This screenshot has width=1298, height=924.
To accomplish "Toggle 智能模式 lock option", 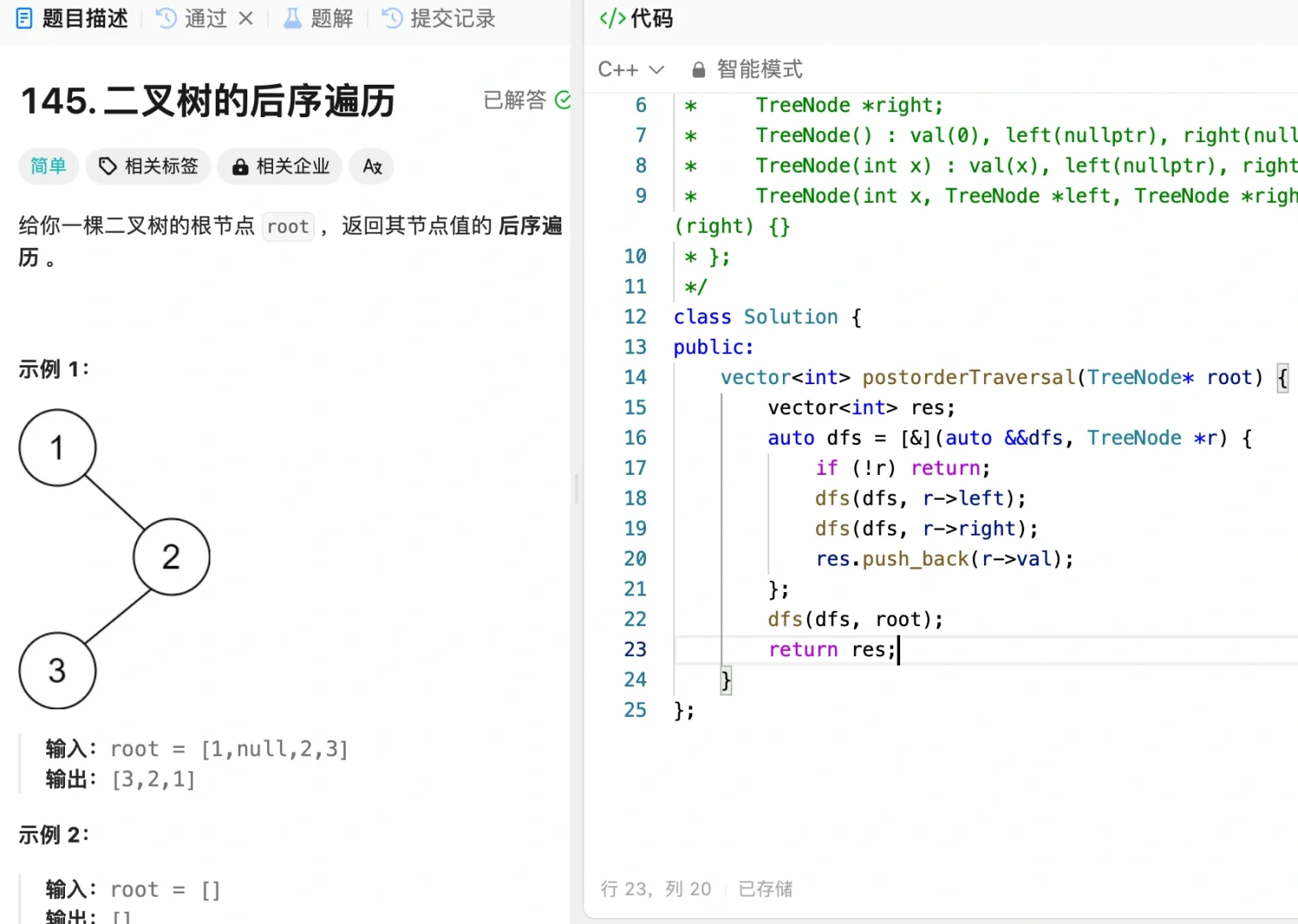I will [x=747, y=69].
